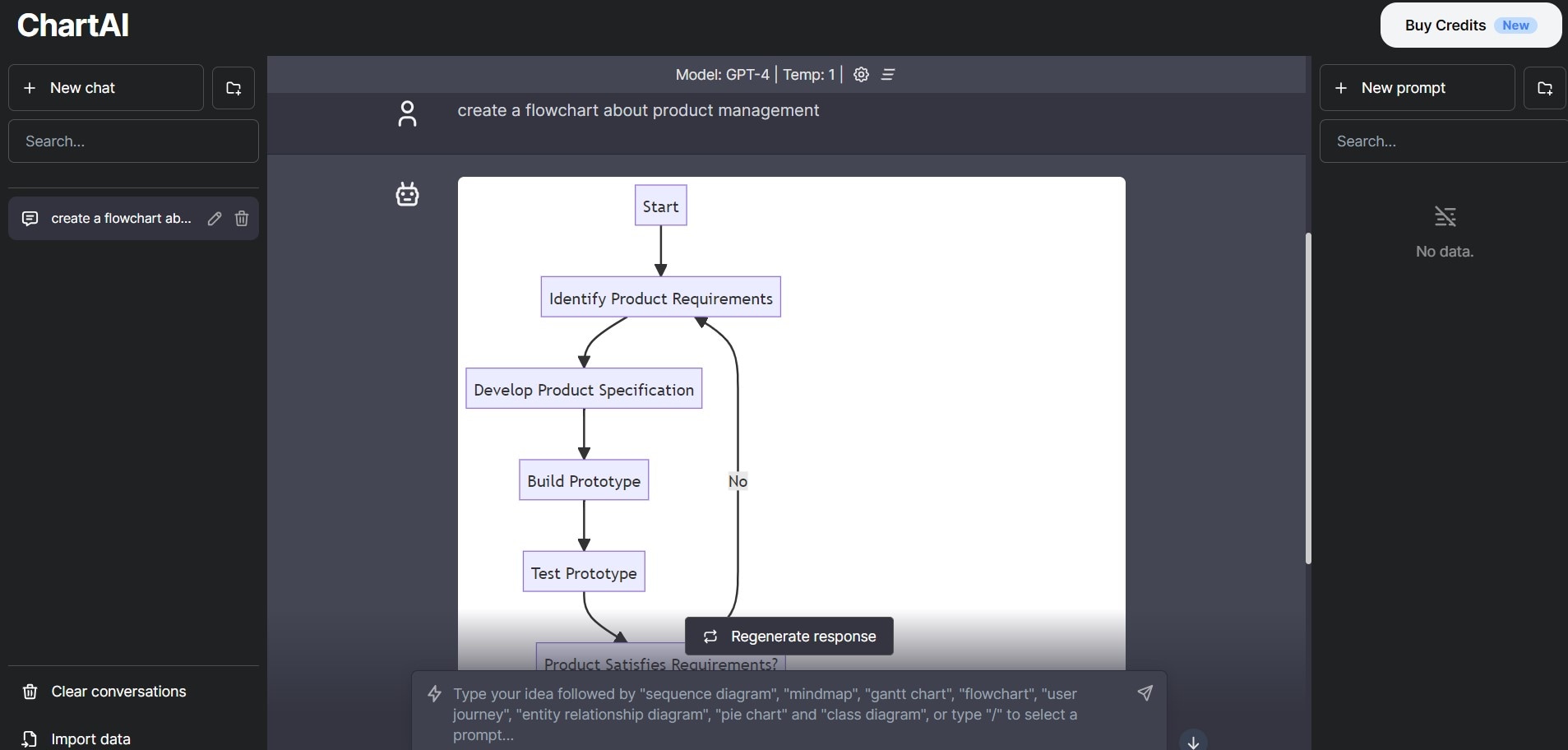
Task: Focus the prompts Search field
Action: click(x=1443, y=141)
